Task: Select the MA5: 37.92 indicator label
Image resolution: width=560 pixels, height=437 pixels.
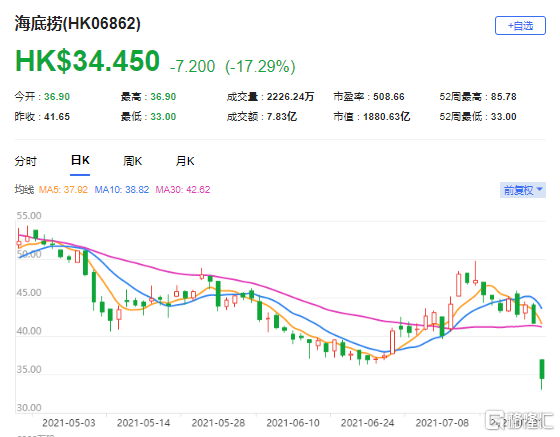Action: pos(63,190)
